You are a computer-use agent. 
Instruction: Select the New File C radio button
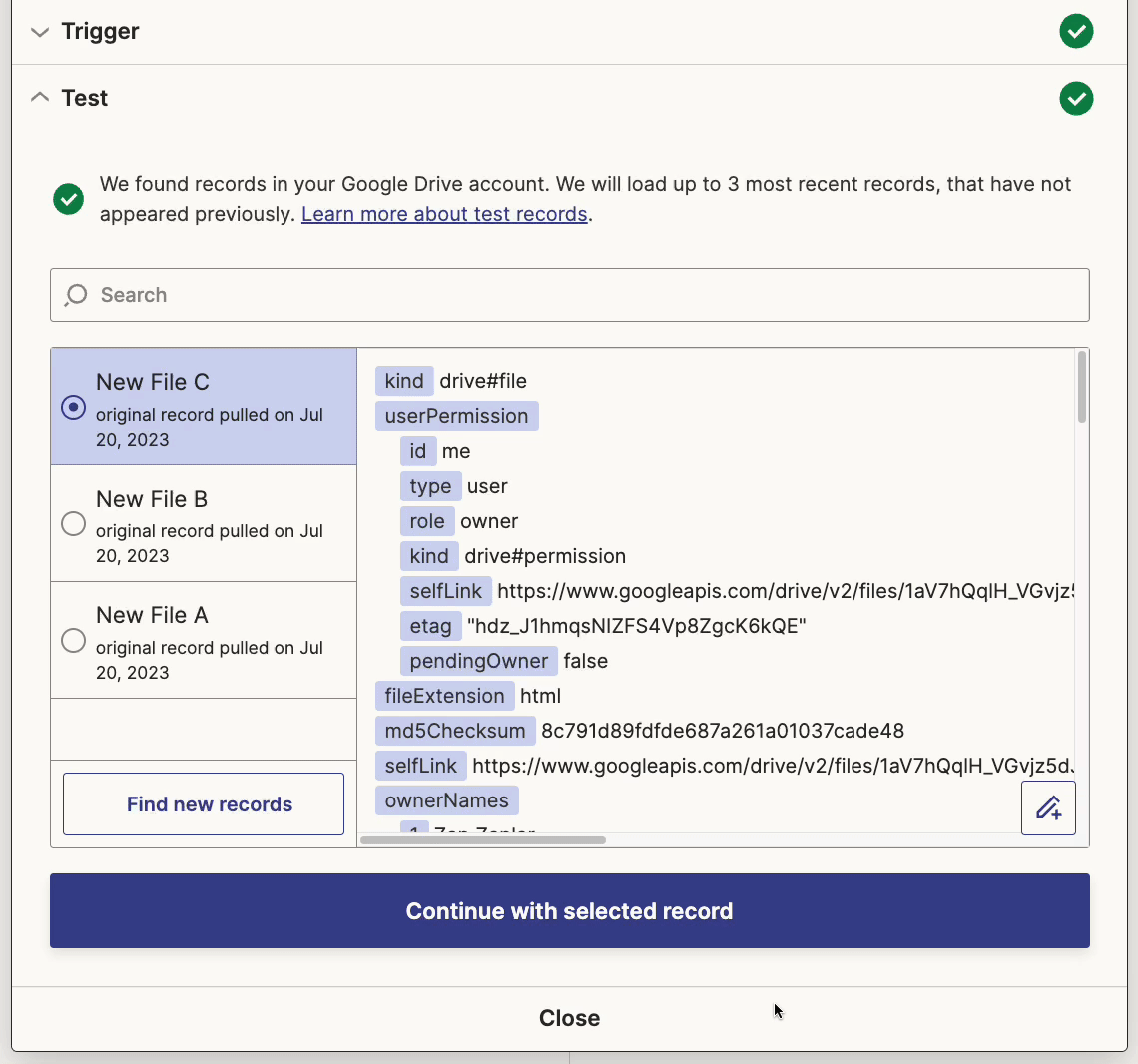[x=73, y=407]
